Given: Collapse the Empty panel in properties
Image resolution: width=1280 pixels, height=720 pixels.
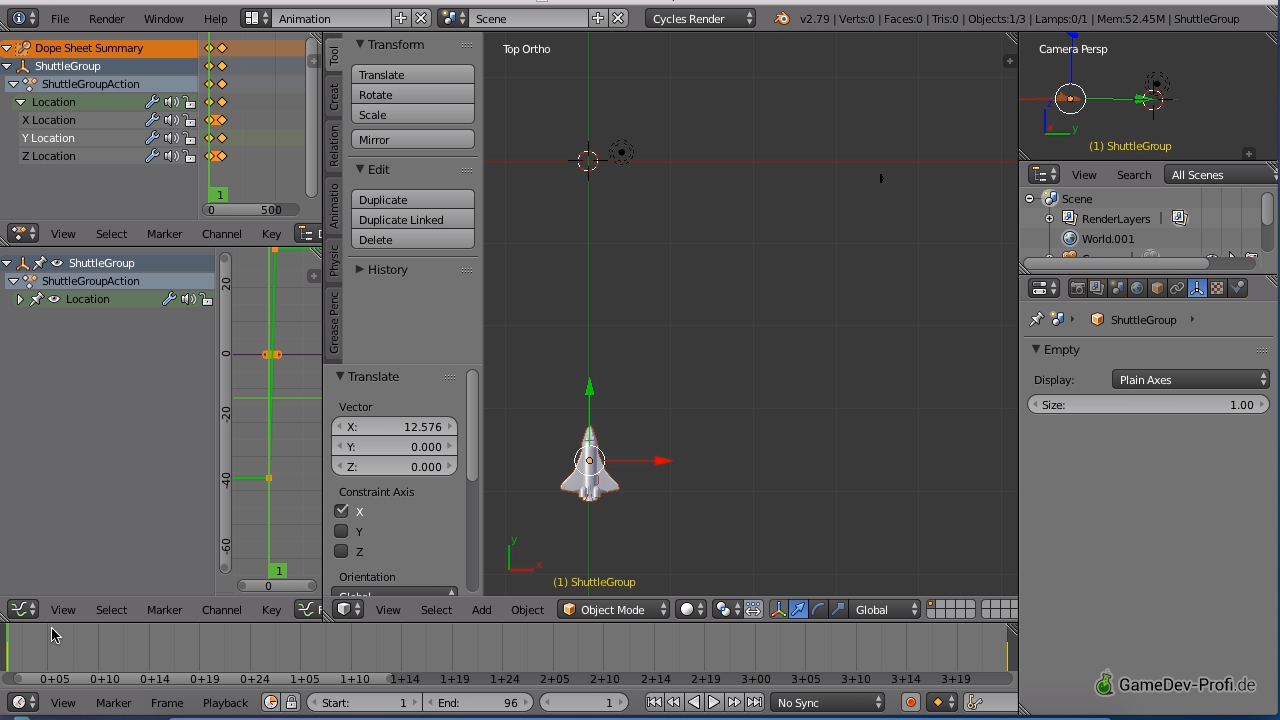Looking at the screenshot, I should (1037, 350).
